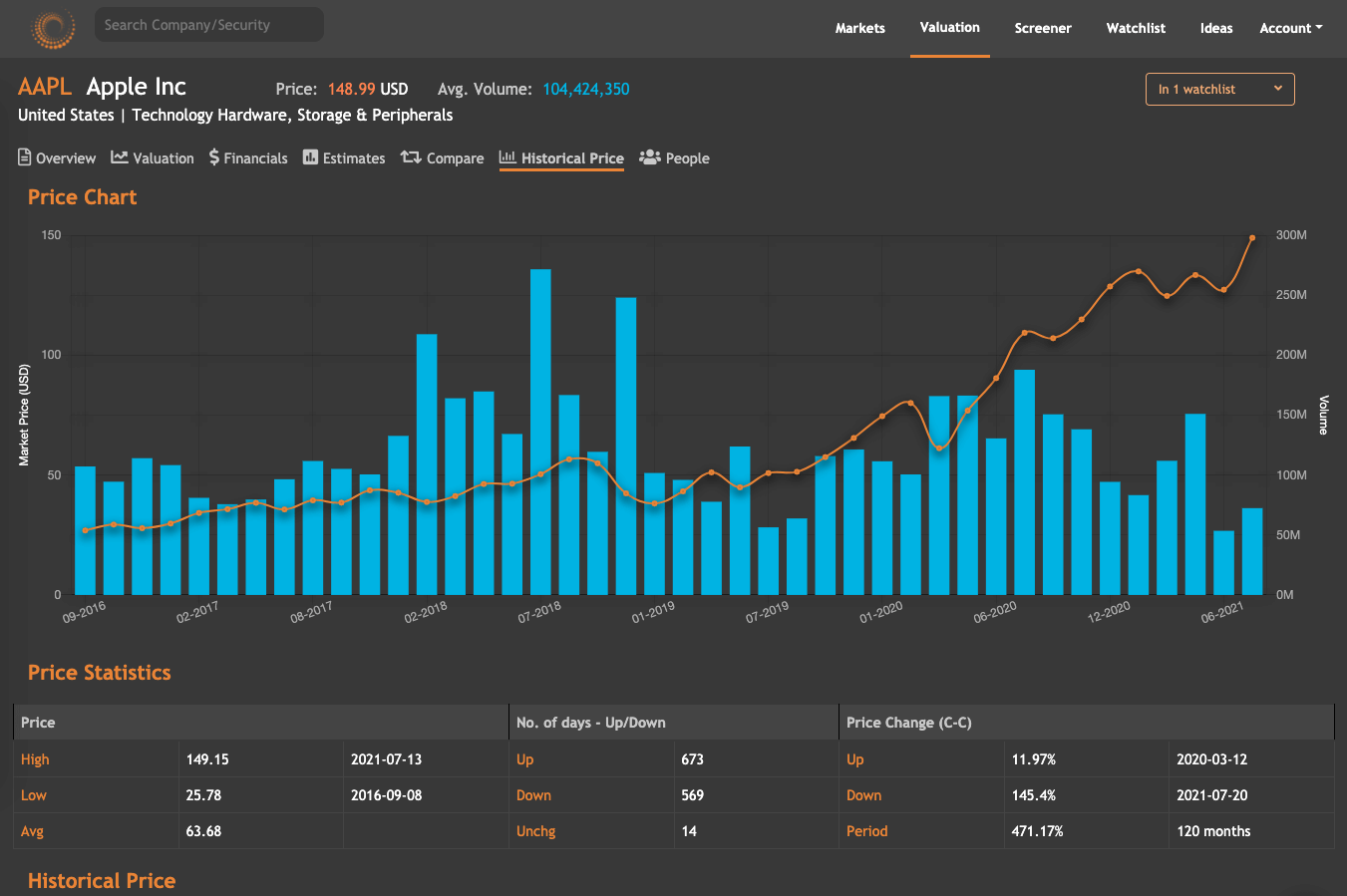Open the Markets menu item
Image resolution: width=1347 pixels, height=896 pixels.
point(860,28)
